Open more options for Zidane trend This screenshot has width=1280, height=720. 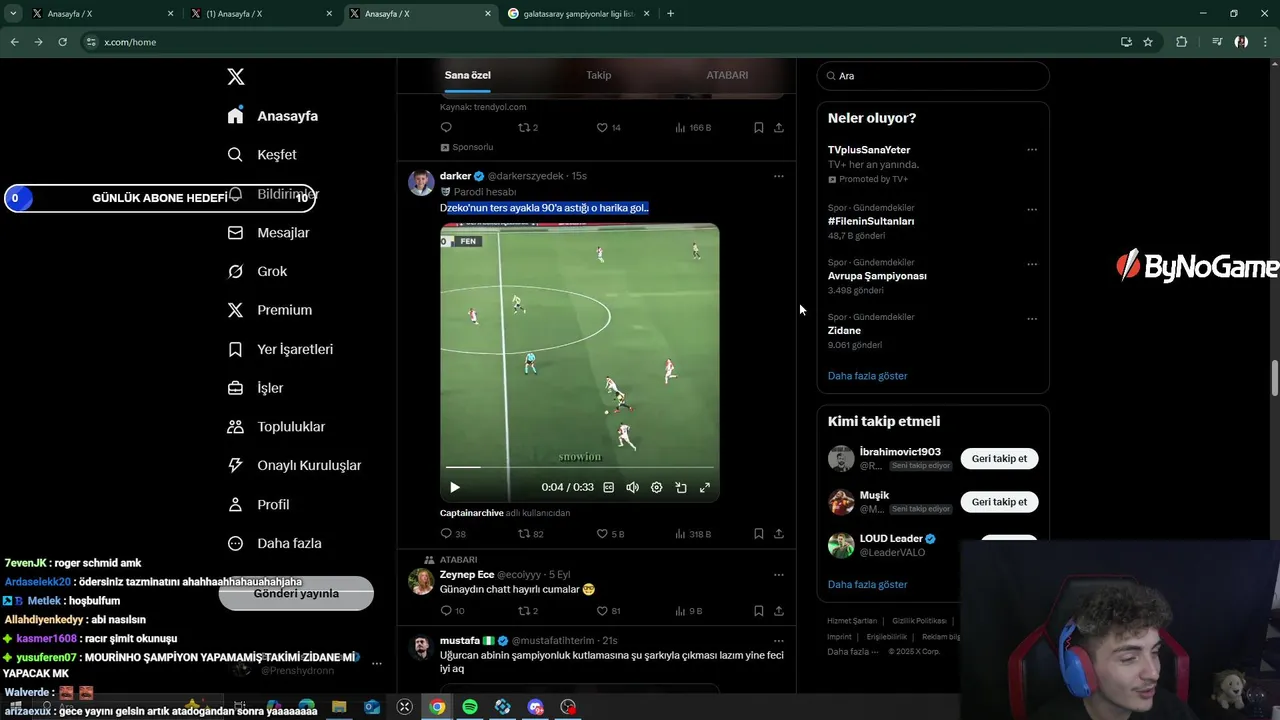pos(1032,319)
